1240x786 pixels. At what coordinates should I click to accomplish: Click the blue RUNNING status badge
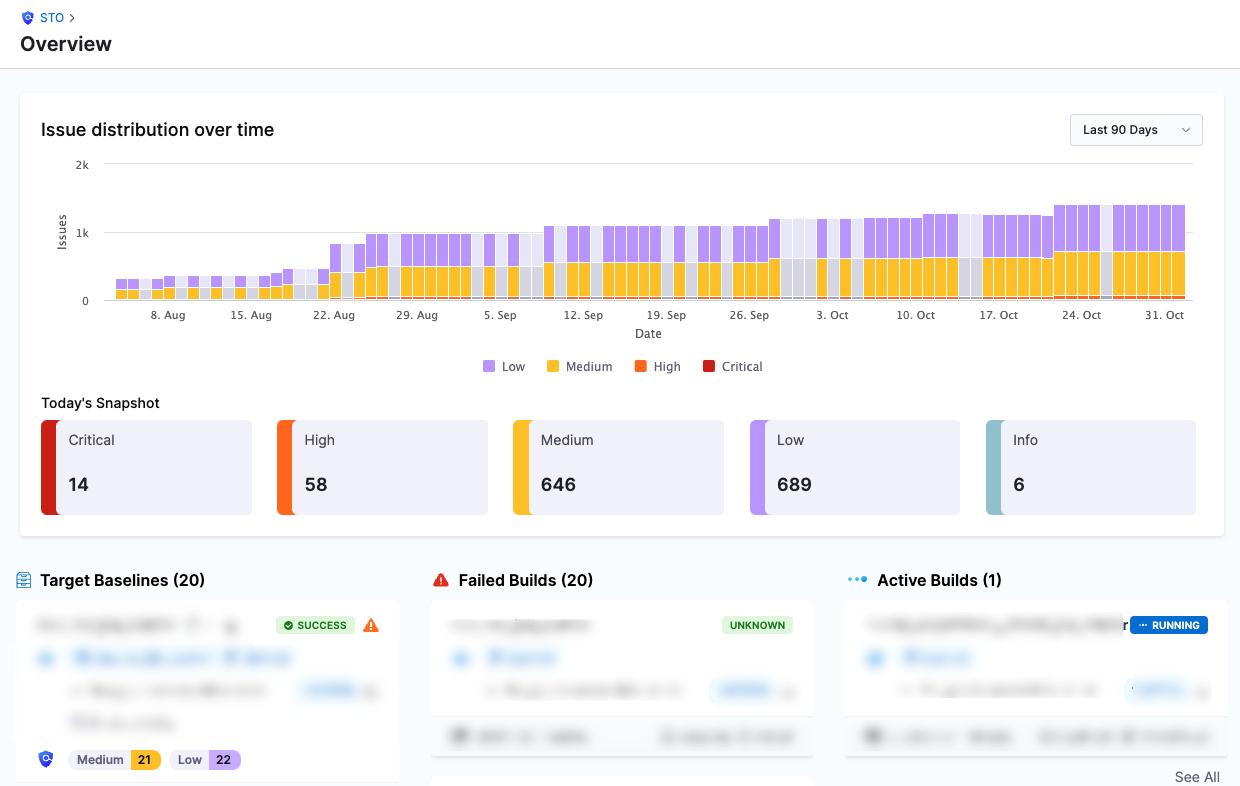tap(1168, 626)
